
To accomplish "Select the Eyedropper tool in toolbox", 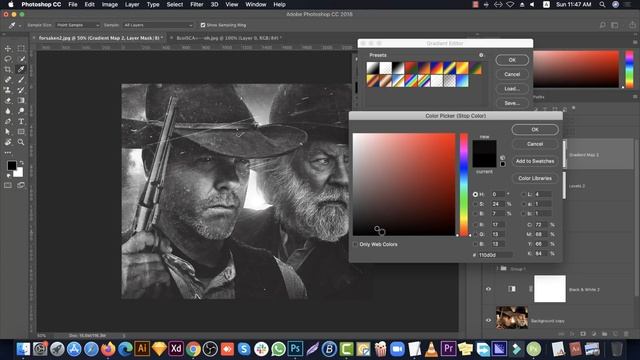I will [21, 69].
